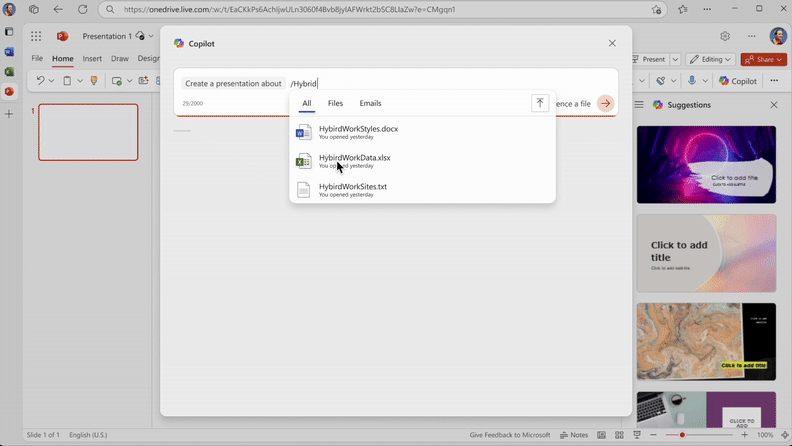Select the Files tab in file picker
Screen dimensions: 792x446
pyautogui.click(x=335, y=103)
